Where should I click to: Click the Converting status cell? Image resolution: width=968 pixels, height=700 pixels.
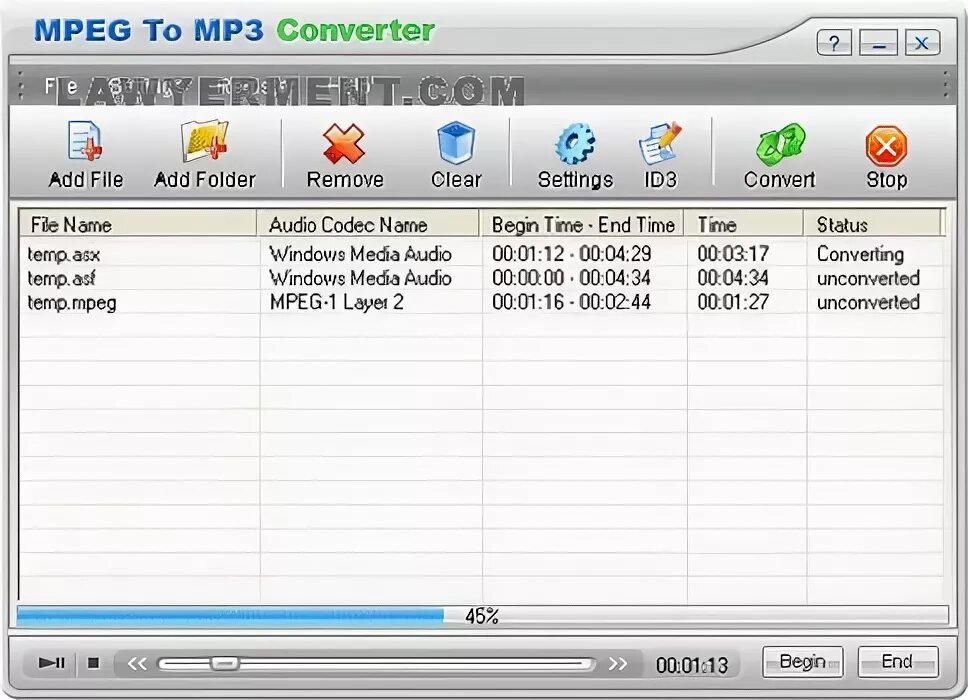tap(860, 254)
